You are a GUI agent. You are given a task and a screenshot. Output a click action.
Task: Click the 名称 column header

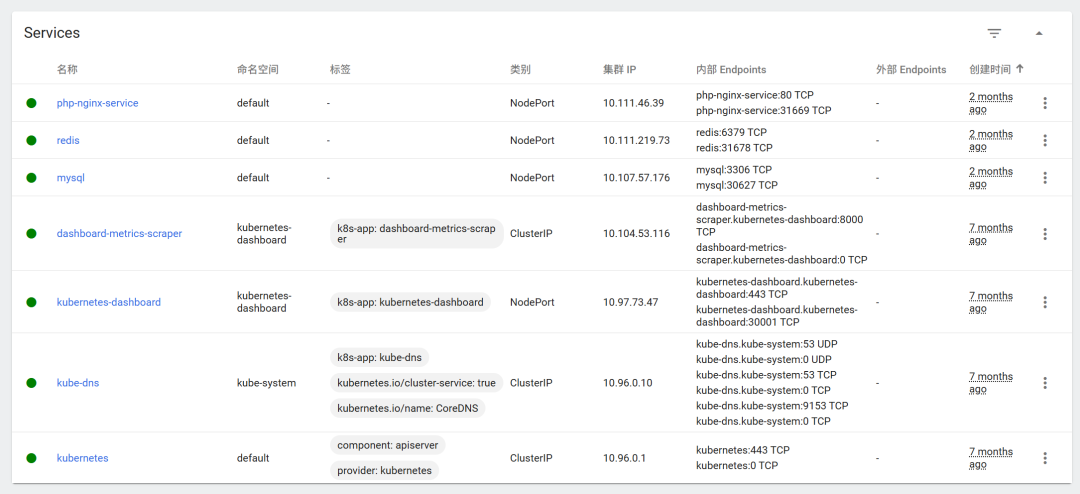pos(67,70)
